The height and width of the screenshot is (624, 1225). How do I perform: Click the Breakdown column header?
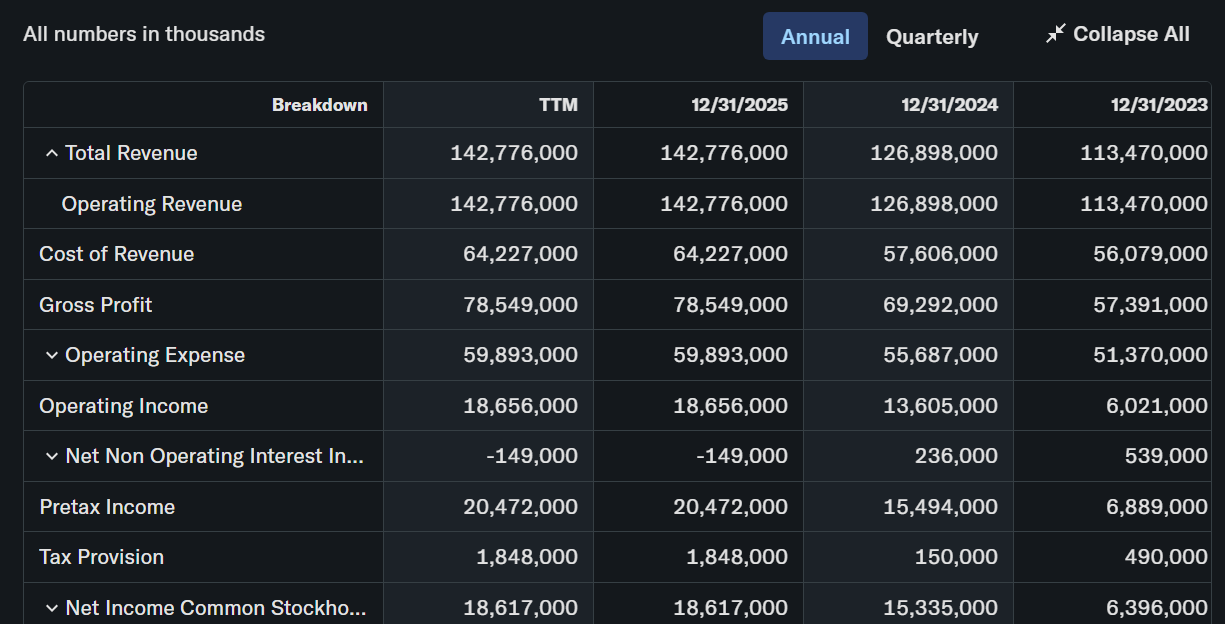tap(320, 104)
